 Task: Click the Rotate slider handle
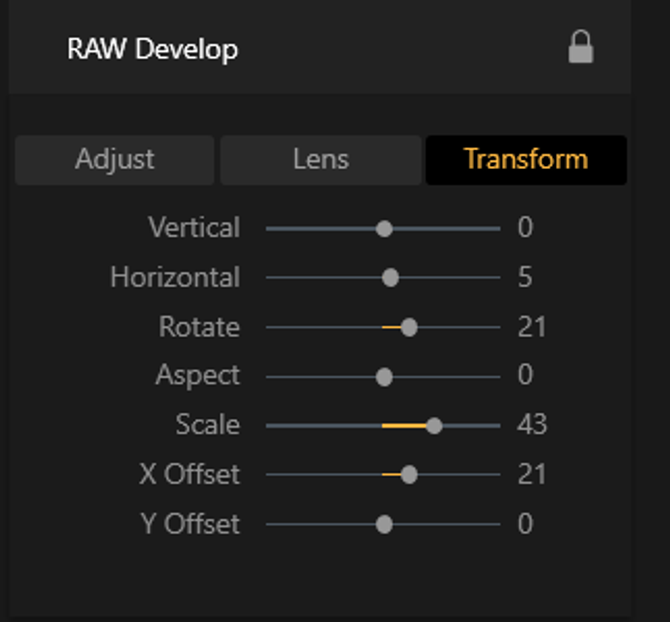(x=408, y=327)
